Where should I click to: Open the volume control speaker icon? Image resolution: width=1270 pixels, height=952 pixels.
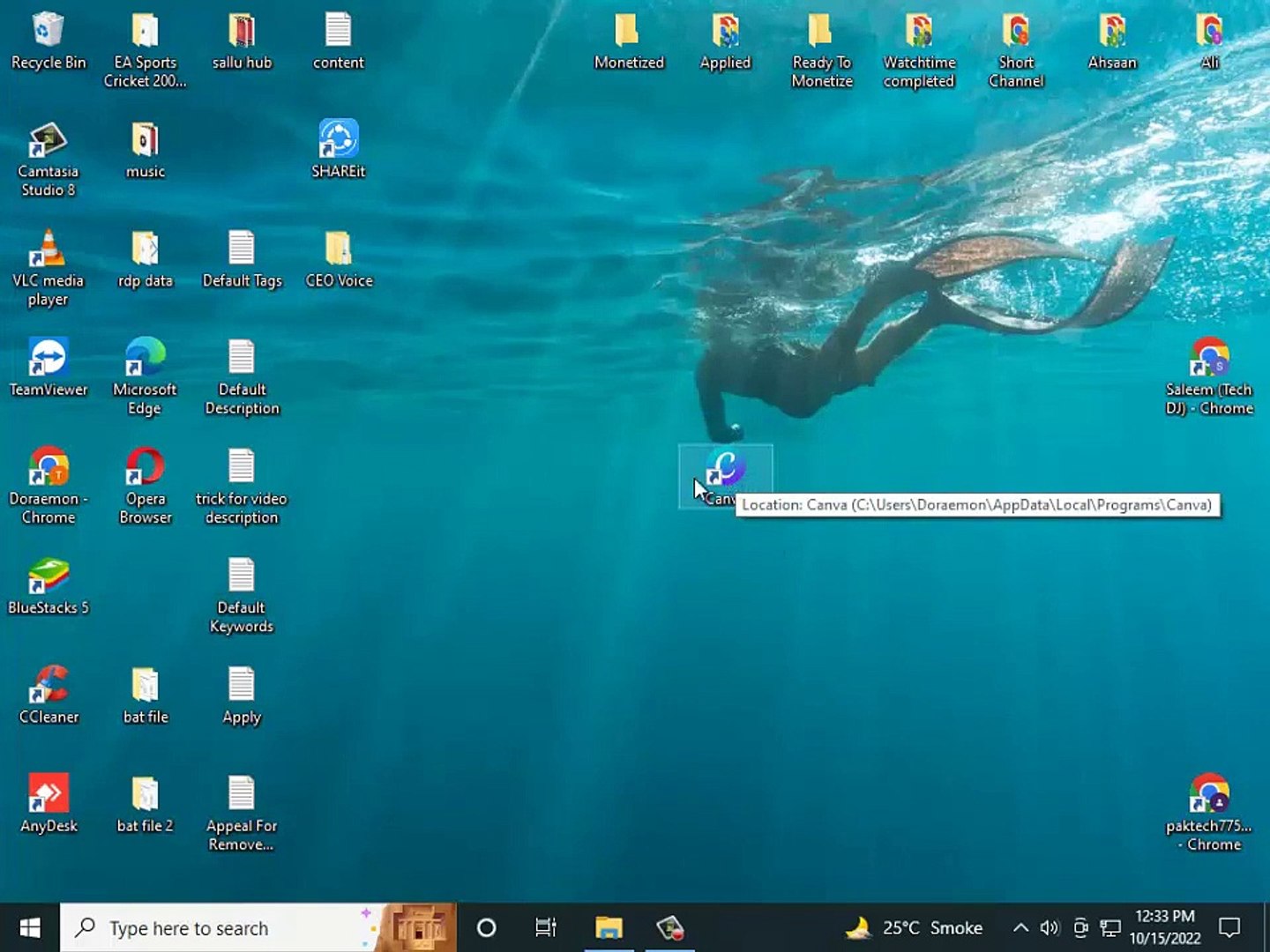coord(1049,927)
